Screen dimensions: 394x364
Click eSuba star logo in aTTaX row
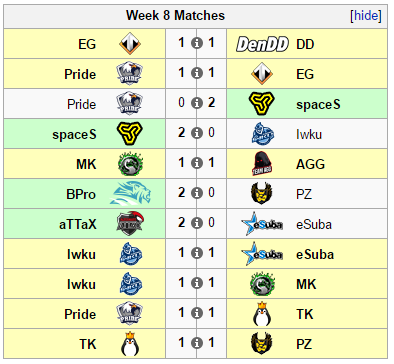pyautogui.click(x=262, y=224)
